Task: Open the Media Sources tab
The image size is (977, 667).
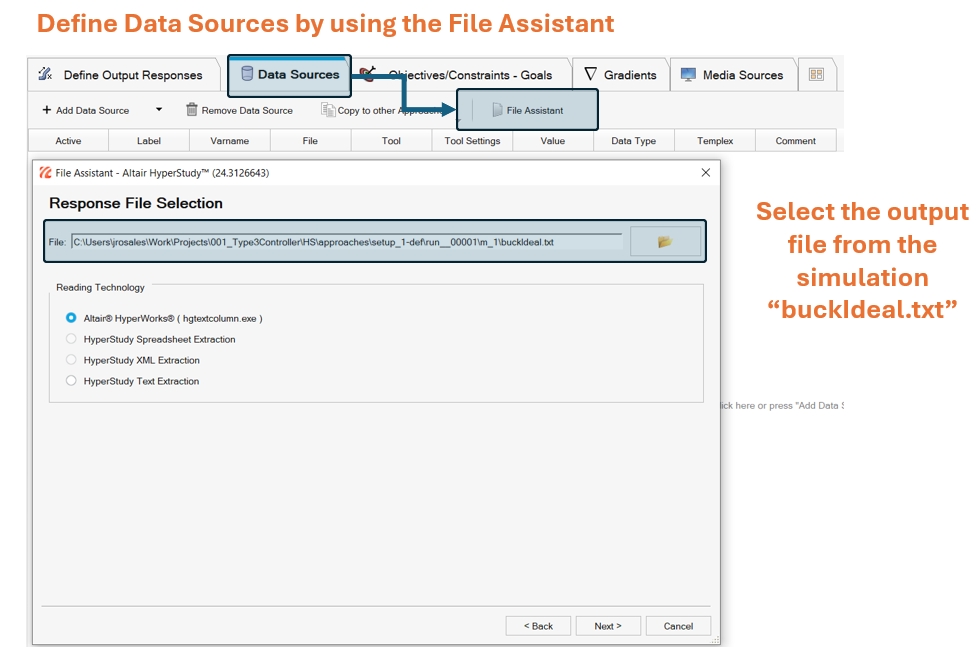Action: pos(733,75)
